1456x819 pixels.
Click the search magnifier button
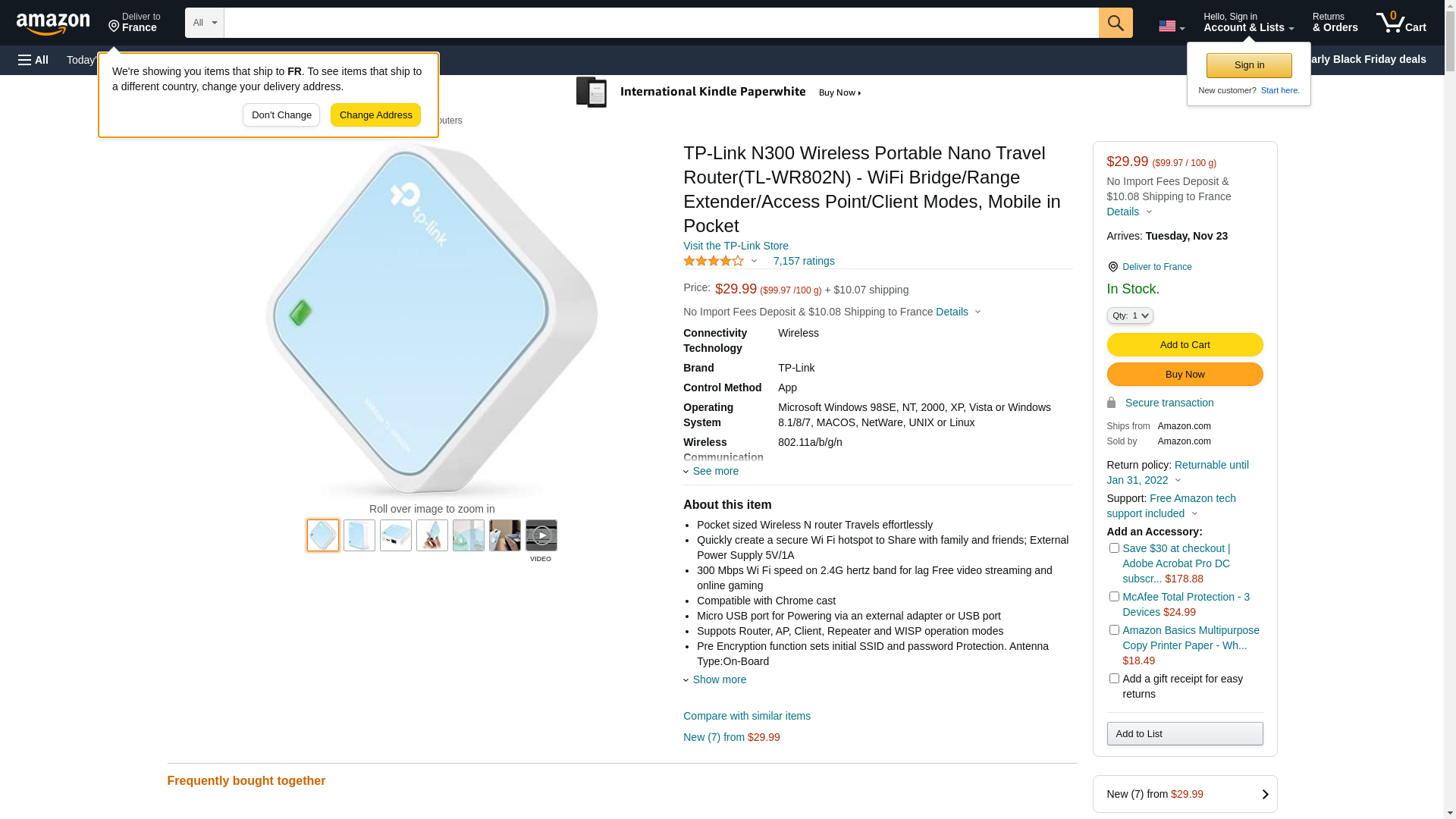point(1116,23)
